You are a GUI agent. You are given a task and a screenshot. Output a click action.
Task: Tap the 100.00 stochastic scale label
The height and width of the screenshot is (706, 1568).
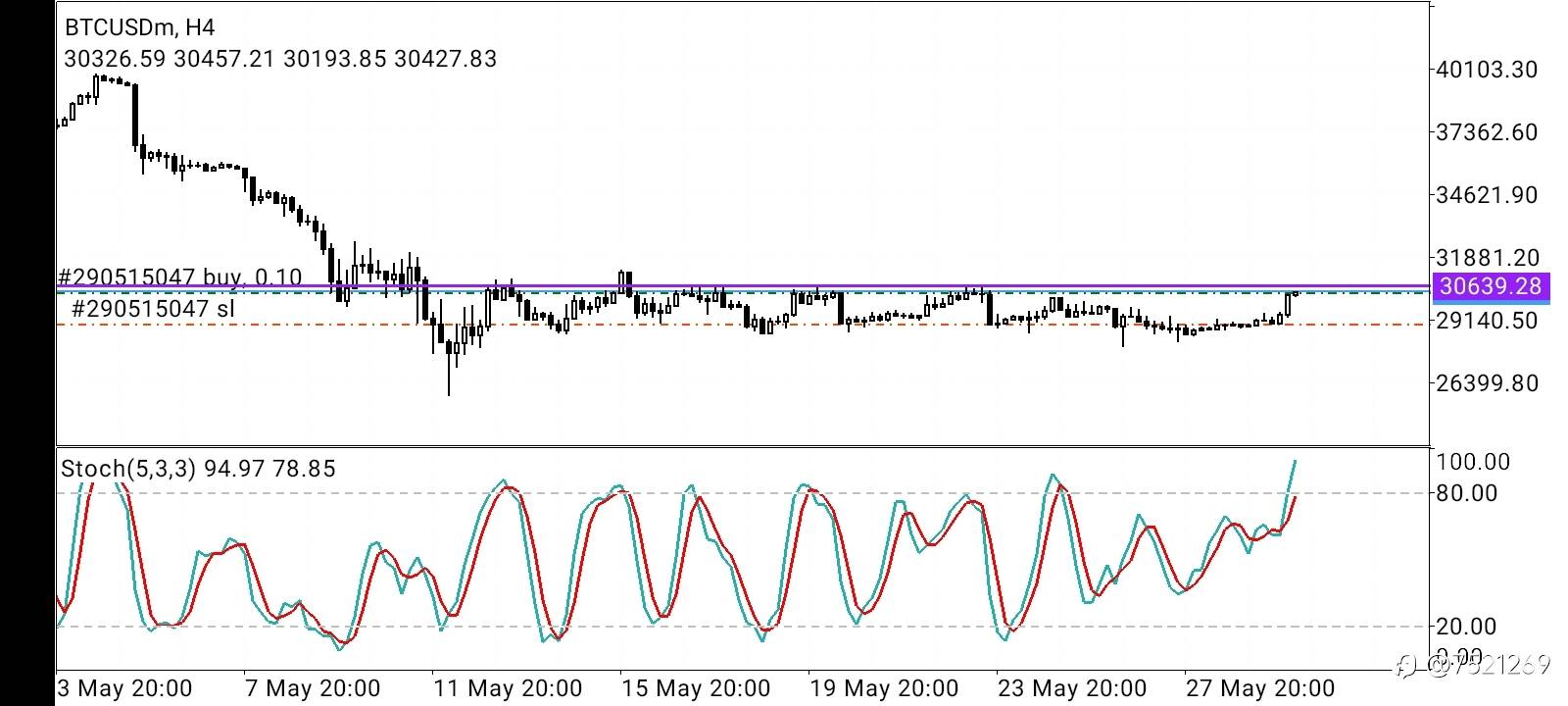tap(1473, 462)
